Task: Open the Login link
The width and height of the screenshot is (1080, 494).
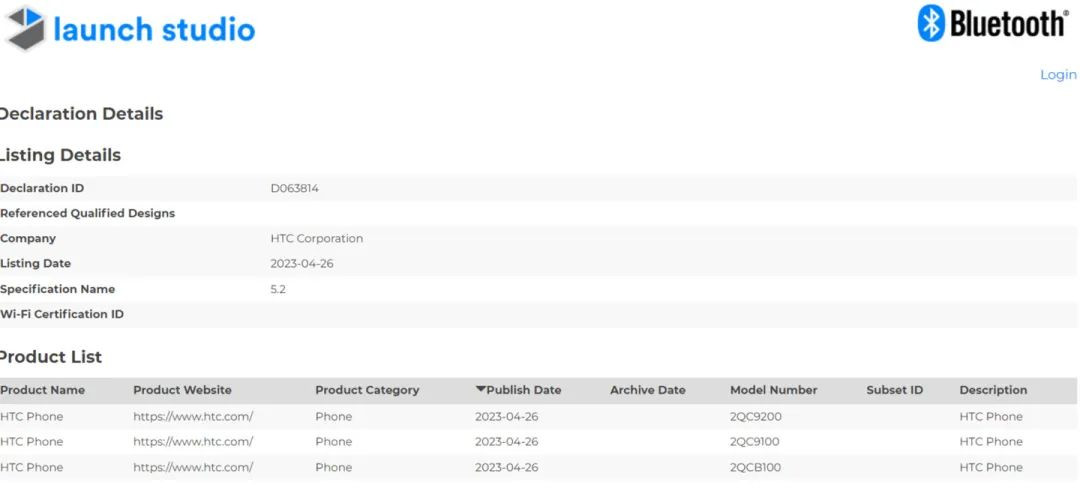Action: 1058,75
